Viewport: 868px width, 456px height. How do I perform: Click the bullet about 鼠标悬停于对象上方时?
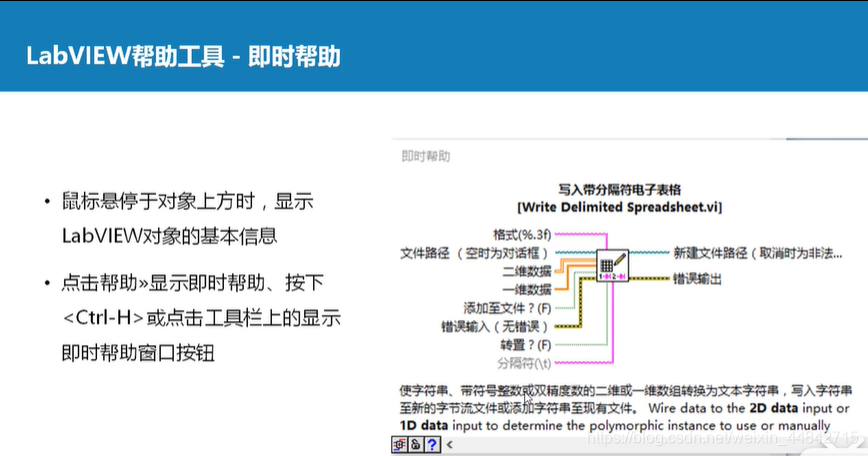pyautogui.click(x=188, y=218)
